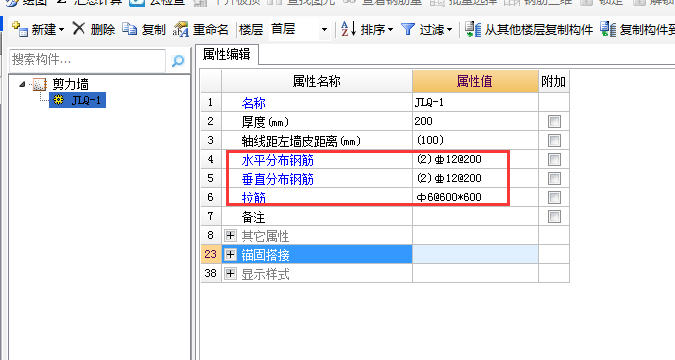The width and height of the screenshot is (675, 360).
Task: Click the 属性值 column header
Action: click(475, 81)
